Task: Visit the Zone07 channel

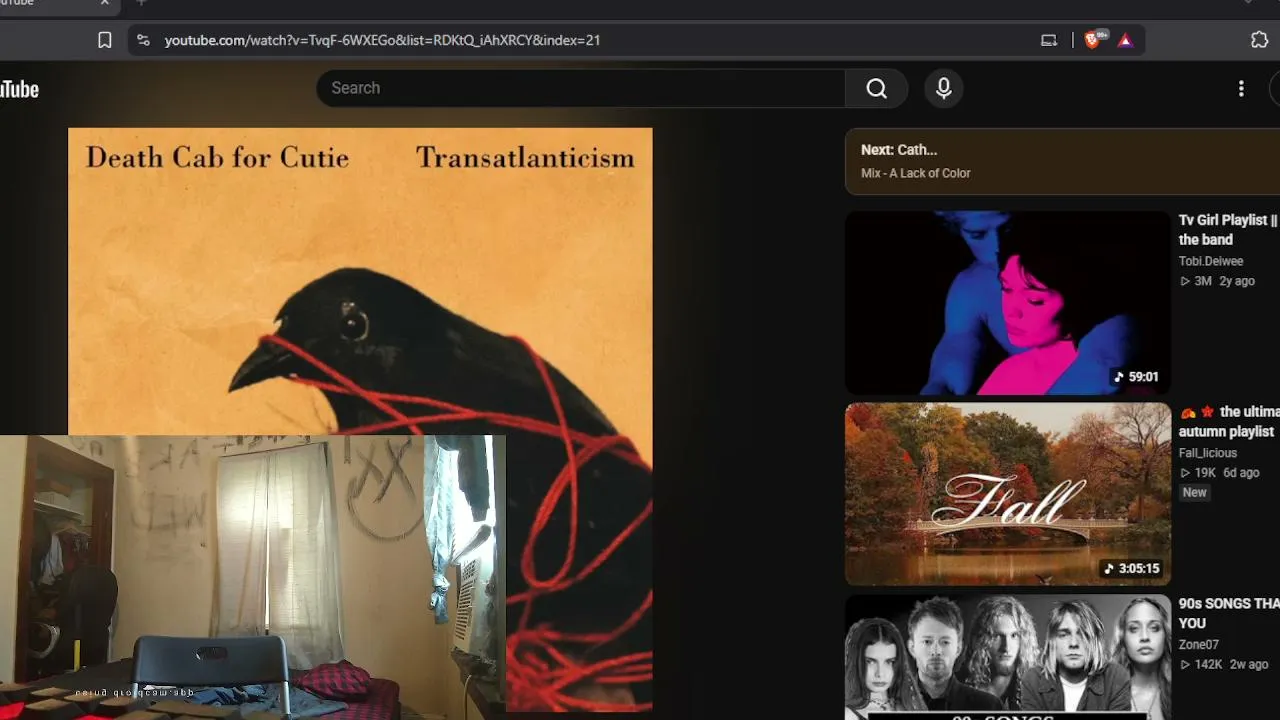Action: point(1199,645)
